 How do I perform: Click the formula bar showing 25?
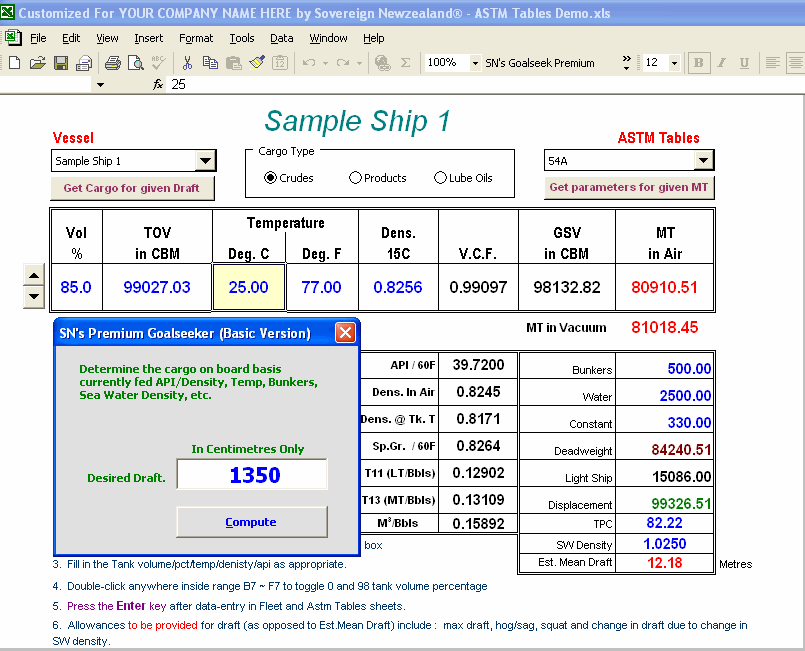485,85
